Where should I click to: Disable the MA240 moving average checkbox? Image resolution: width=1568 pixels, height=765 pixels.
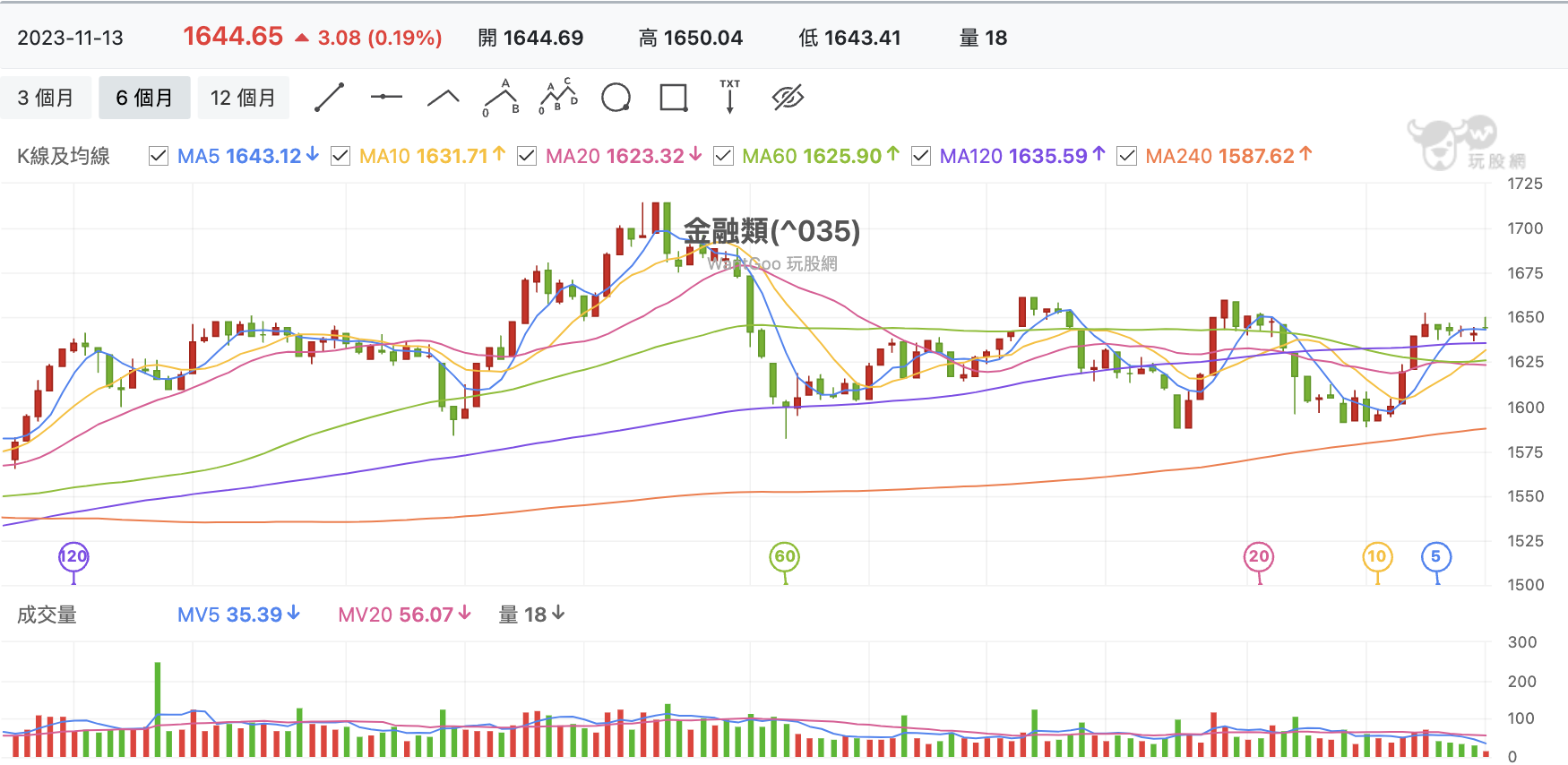[1127, 156]
